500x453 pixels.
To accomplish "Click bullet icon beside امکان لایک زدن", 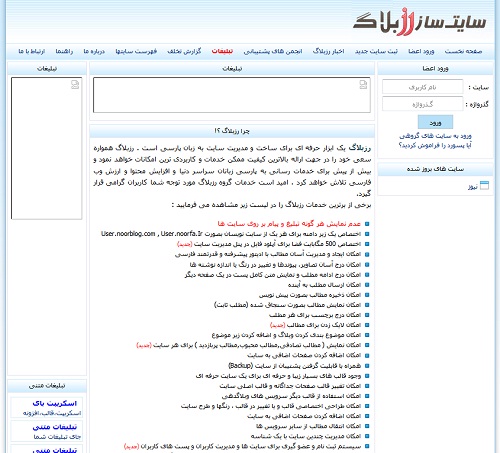I will [x=367, y=325].
